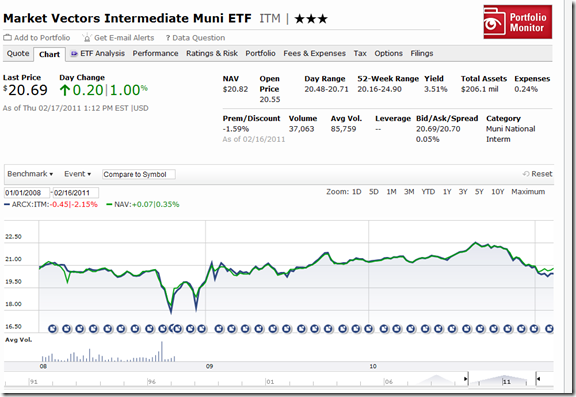
Task: Click the Prem/Discount -1.59% value
Action: pos(235,129)
